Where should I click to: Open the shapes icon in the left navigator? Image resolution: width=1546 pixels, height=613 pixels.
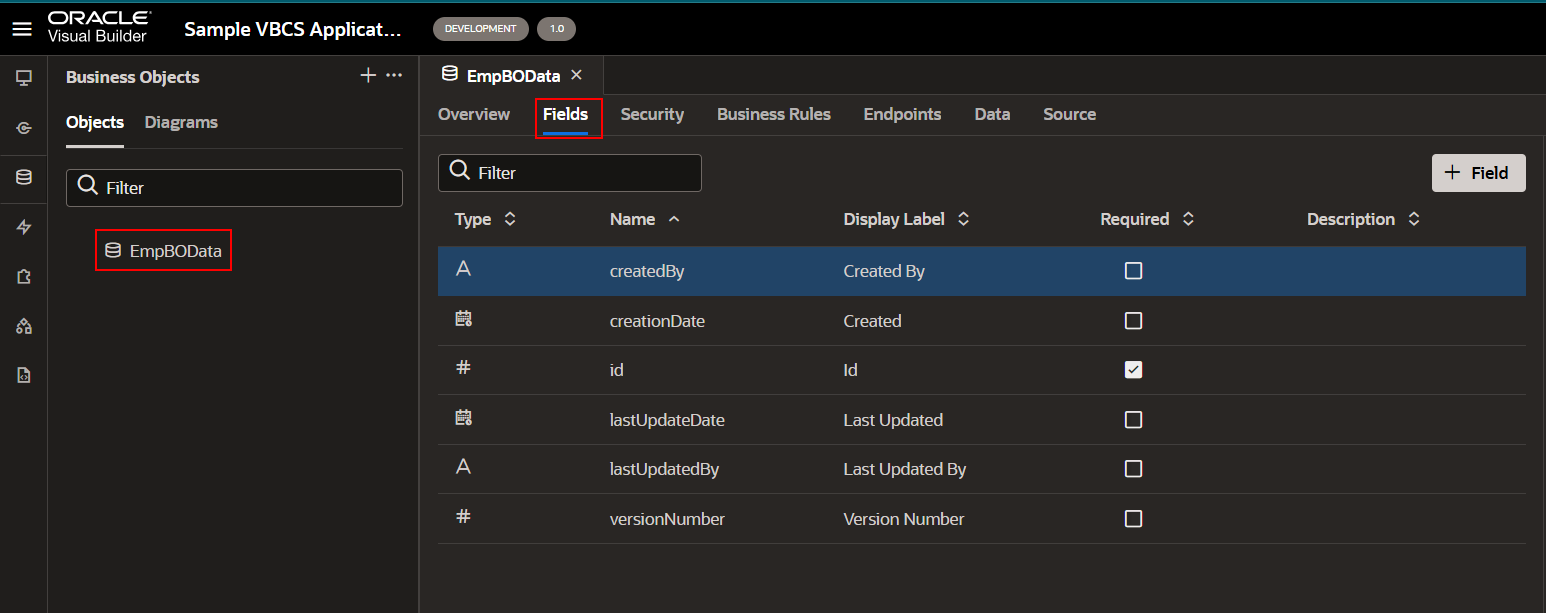(24, 327)
